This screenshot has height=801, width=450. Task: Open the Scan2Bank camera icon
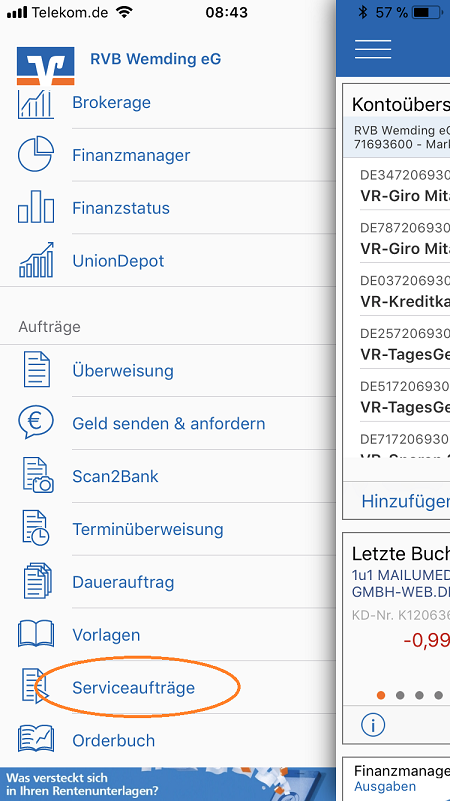pyautogui.click(x=38, y=476)
